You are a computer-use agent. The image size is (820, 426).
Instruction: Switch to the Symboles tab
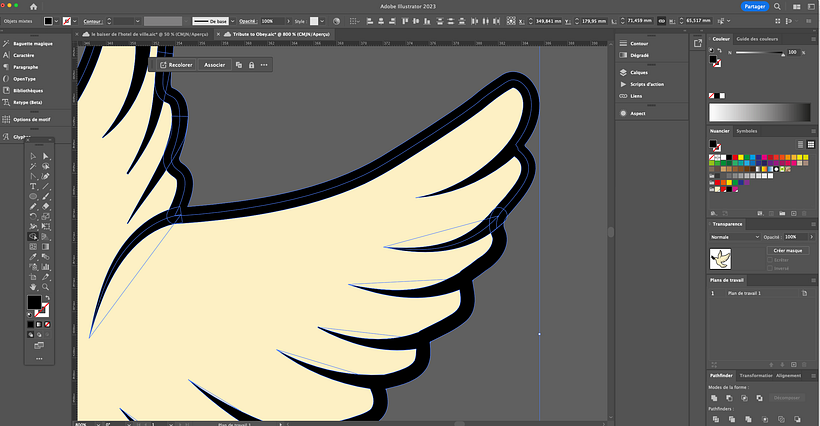[x=747, y=131]
